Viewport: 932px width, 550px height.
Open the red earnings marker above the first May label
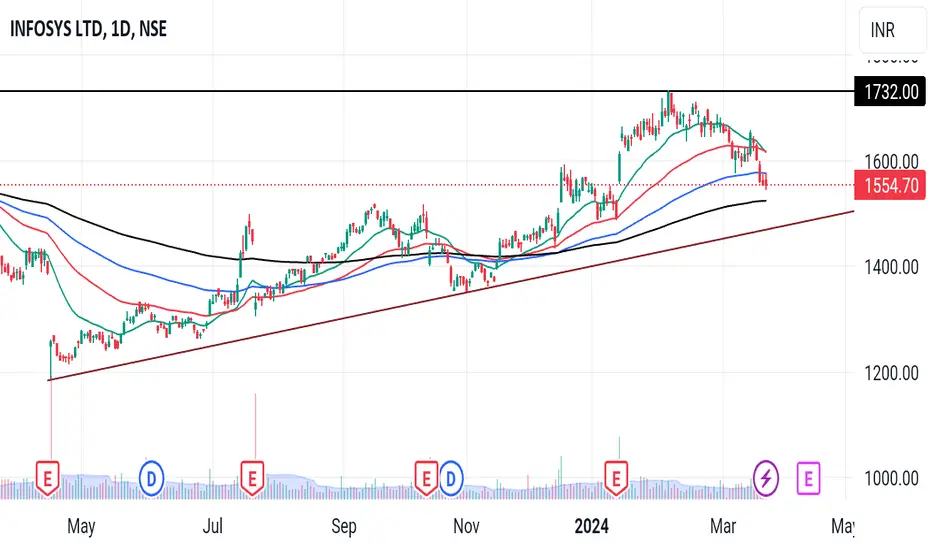pos(48,478)
